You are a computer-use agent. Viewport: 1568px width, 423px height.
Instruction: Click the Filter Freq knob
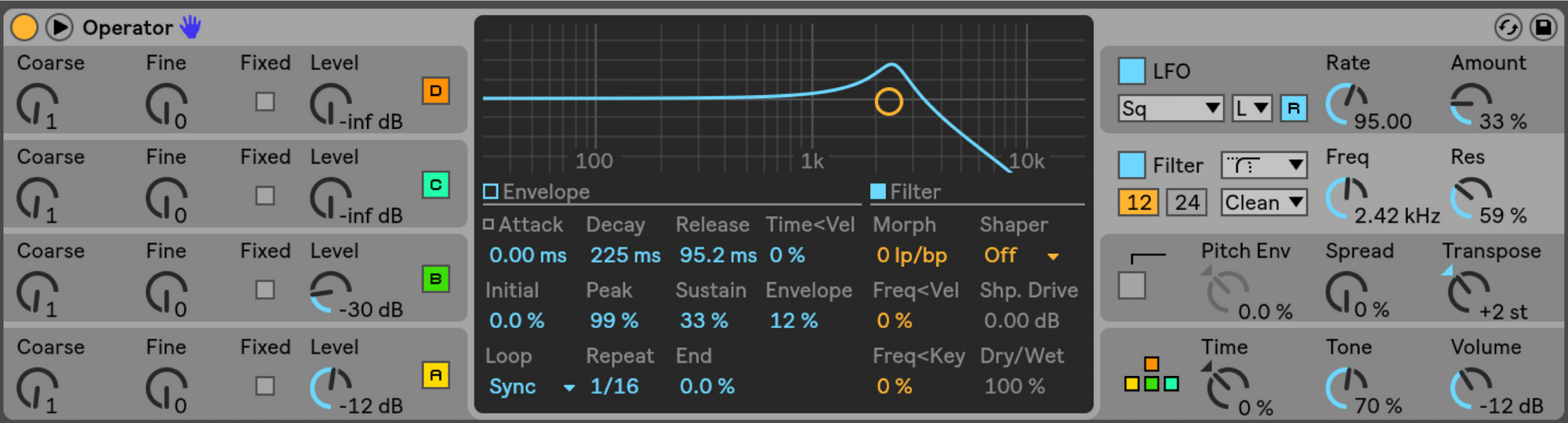click(1347, 198)
